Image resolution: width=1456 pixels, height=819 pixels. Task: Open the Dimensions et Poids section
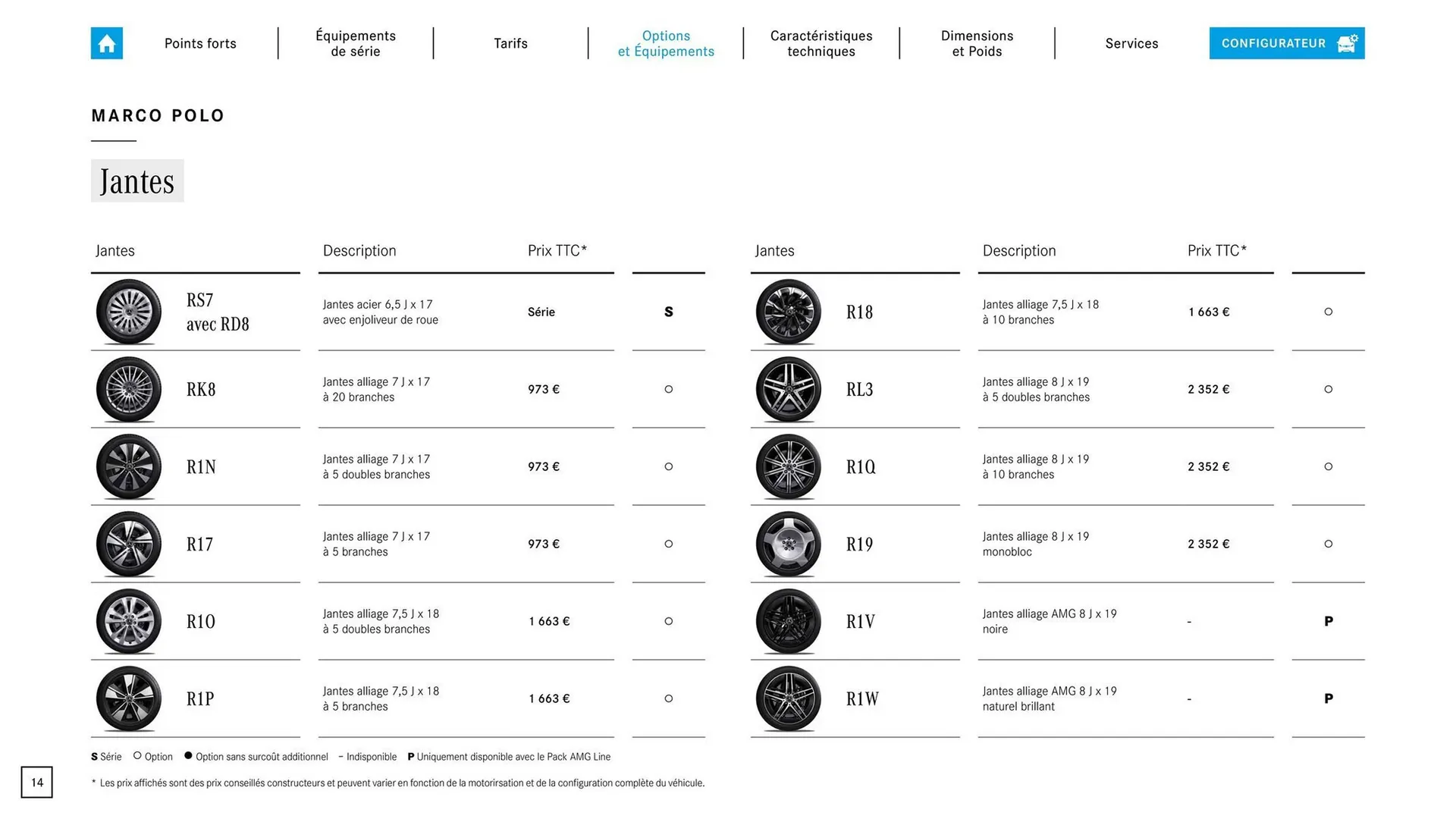click(x=977, y=43)
